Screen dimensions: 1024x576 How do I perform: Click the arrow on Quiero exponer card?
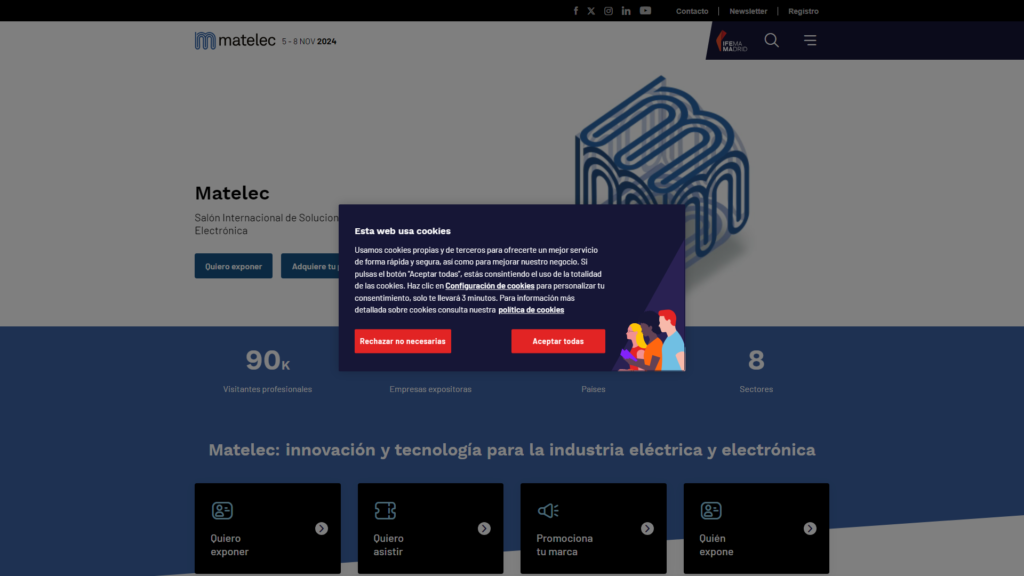click(x=321, y=528)
